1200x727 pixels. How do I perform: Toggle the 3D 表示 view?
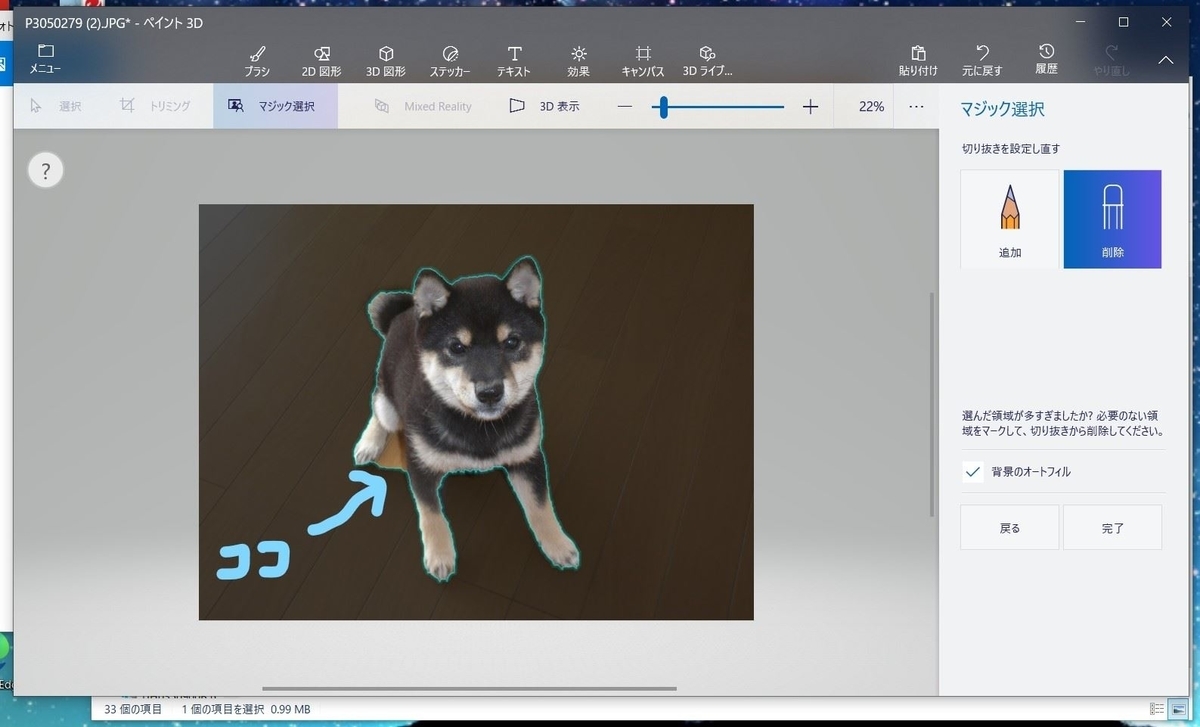(544, 106)
